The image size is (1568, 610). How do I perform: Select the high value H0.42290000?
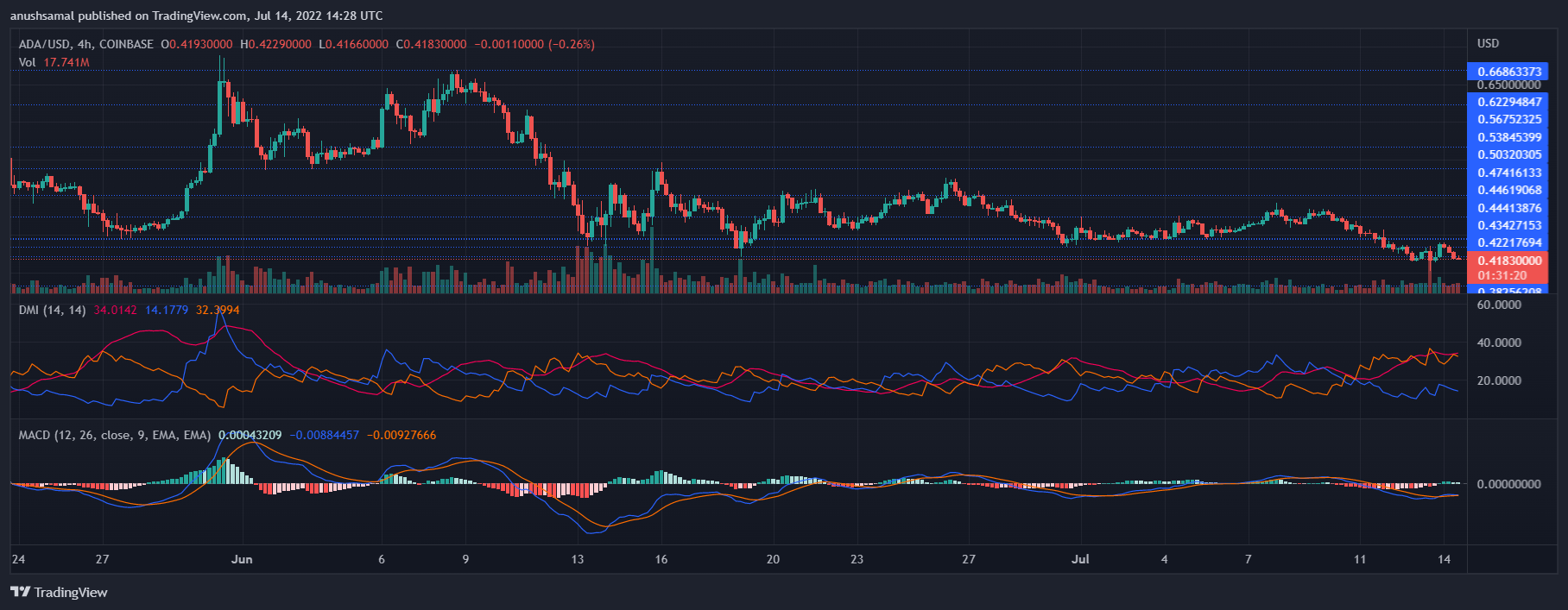(x=276, y=44)
